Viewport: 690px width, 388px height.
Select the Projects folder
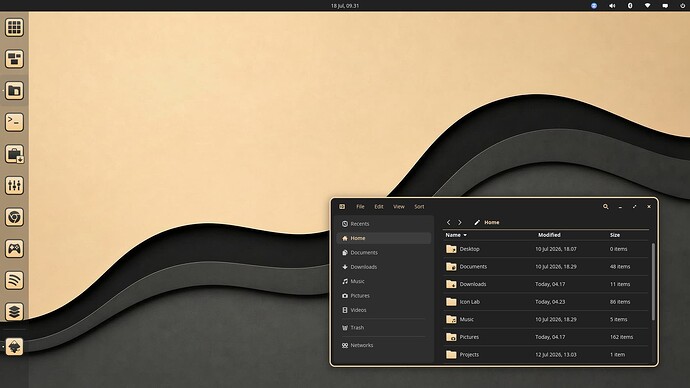[x=546, y=355]
